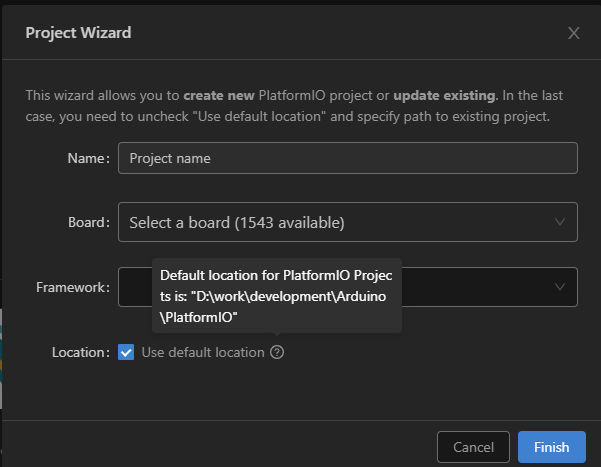Image resolution: width=601 pixels, height=467 pixels.
Task: Click the "Framework:" field label
Action: (x=72, y=287)
